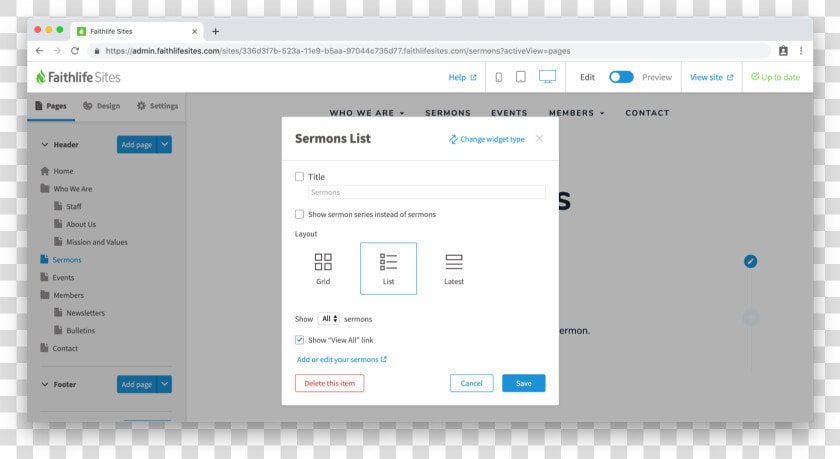The image size is (840, 459).
Task: Open the Header Add page dropdown arrow
Action: (x=164, y=145)
